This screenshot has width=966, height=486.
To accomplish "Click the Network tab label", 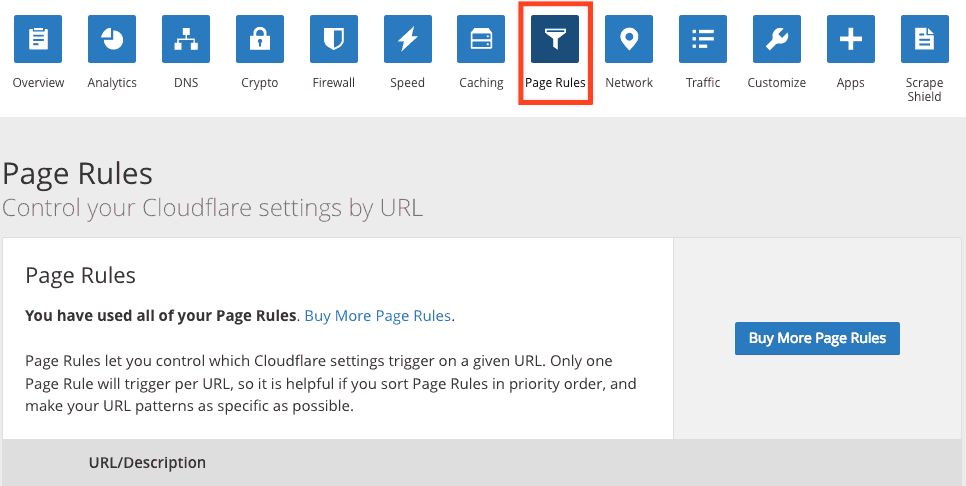I will [629, 83].
